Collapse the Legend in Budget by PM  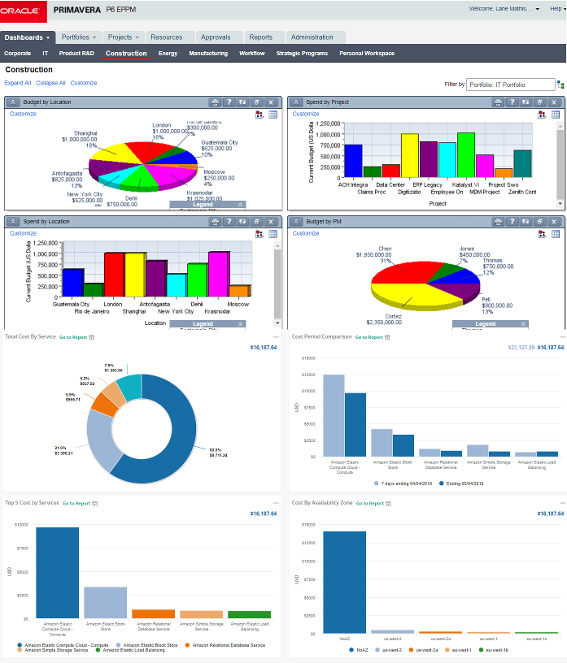523,324
